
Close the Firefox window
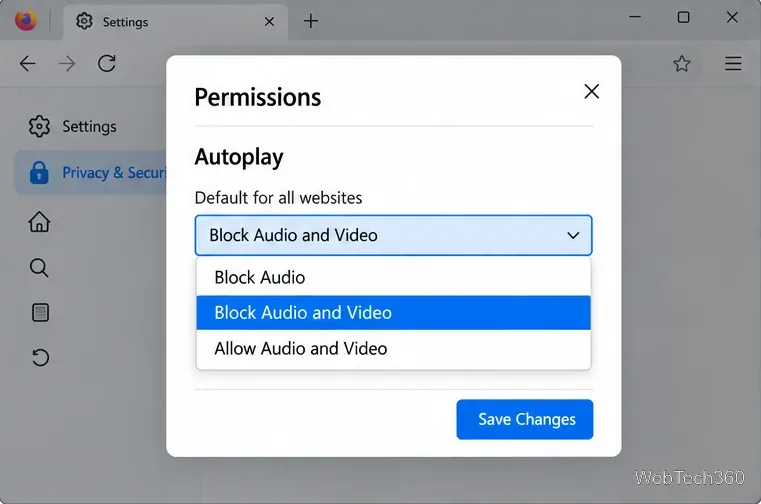pos(732,17)
